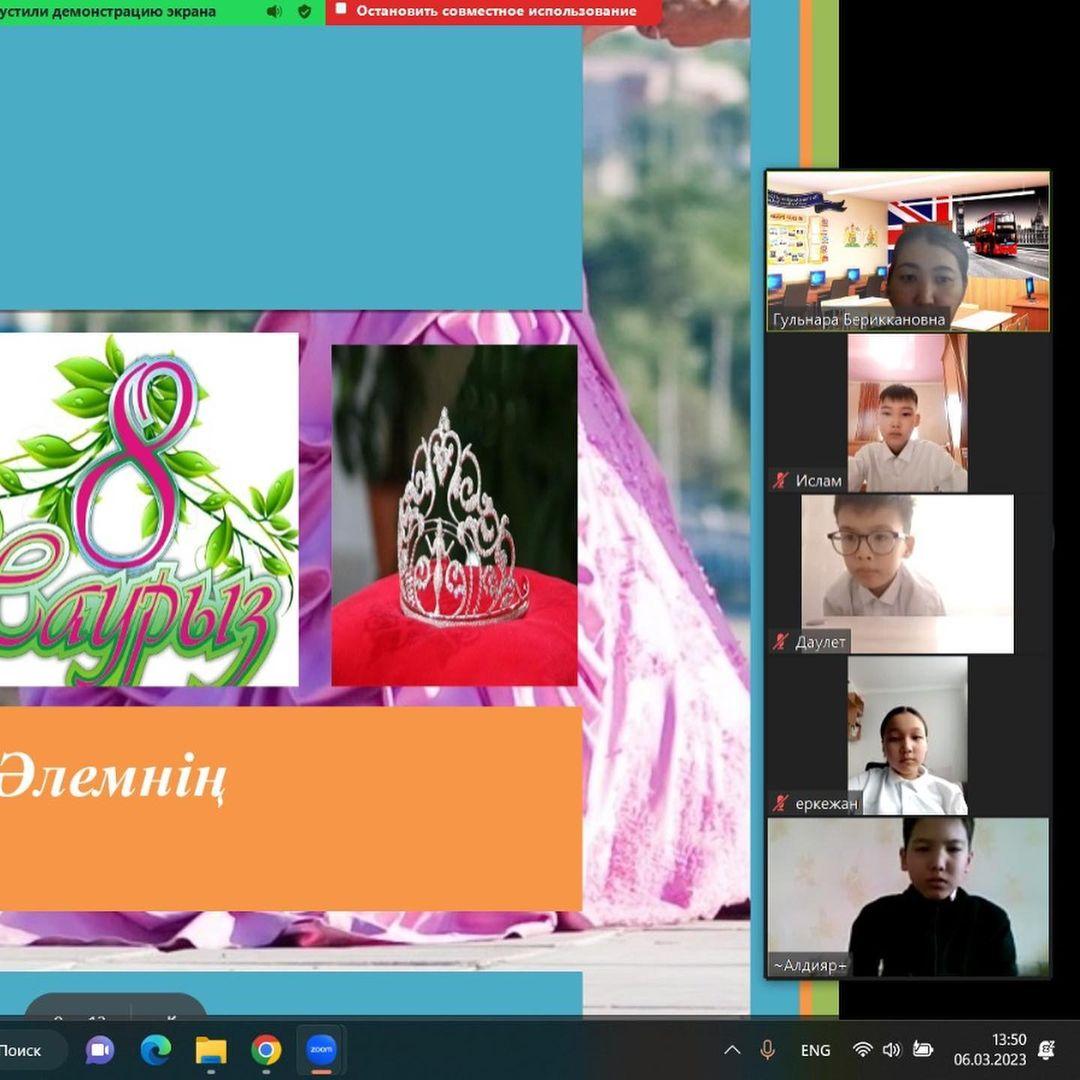1080x1080 pixels.
Task: Open the purple video chat icon on the taskbar
Action: point(100,1050)
